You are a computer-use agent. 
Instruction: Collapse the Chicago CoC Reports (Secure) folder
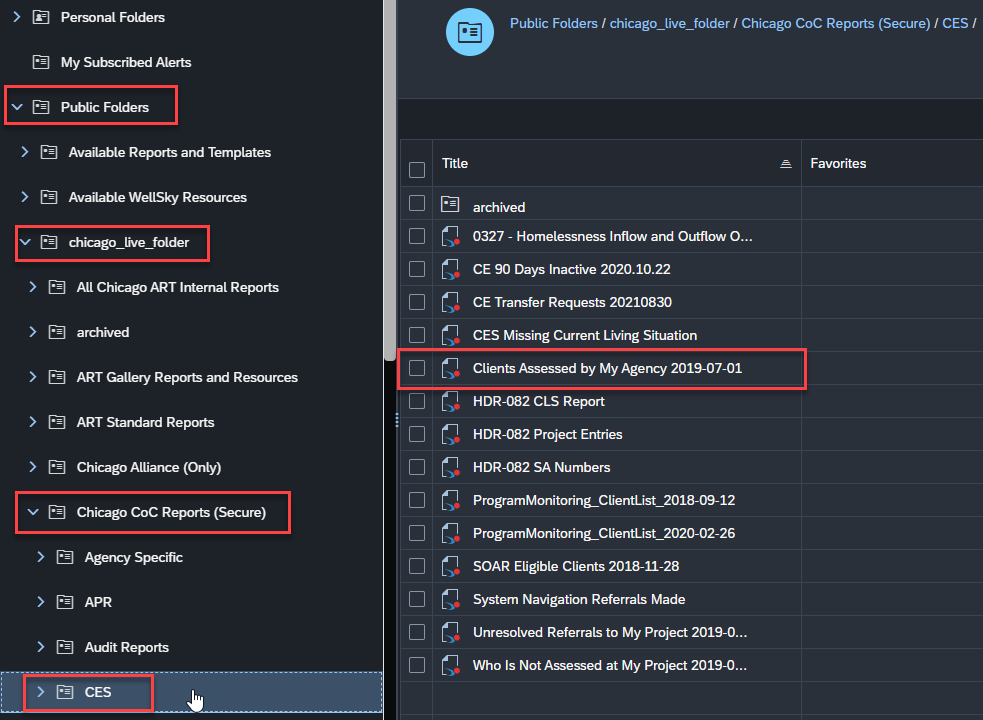[x=33, y=512]
